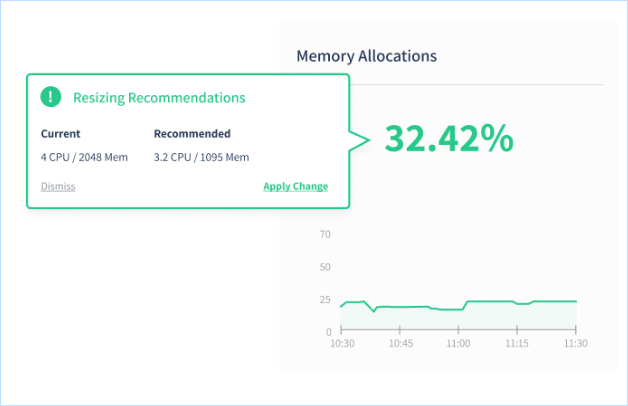Click the Current column label
The image size is (628, 406).
pyautogui.click(x=61, y=133)
